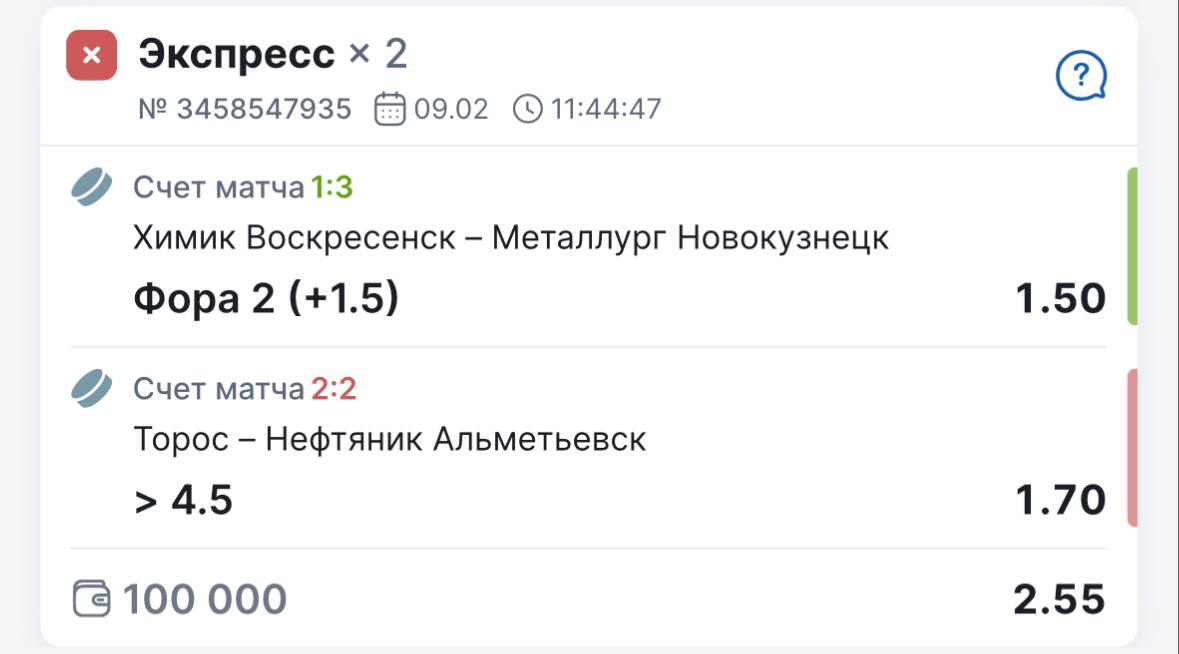Click the 1.70 odds value
Screen dimensions: 1179x654
(x=1060, y=499)
